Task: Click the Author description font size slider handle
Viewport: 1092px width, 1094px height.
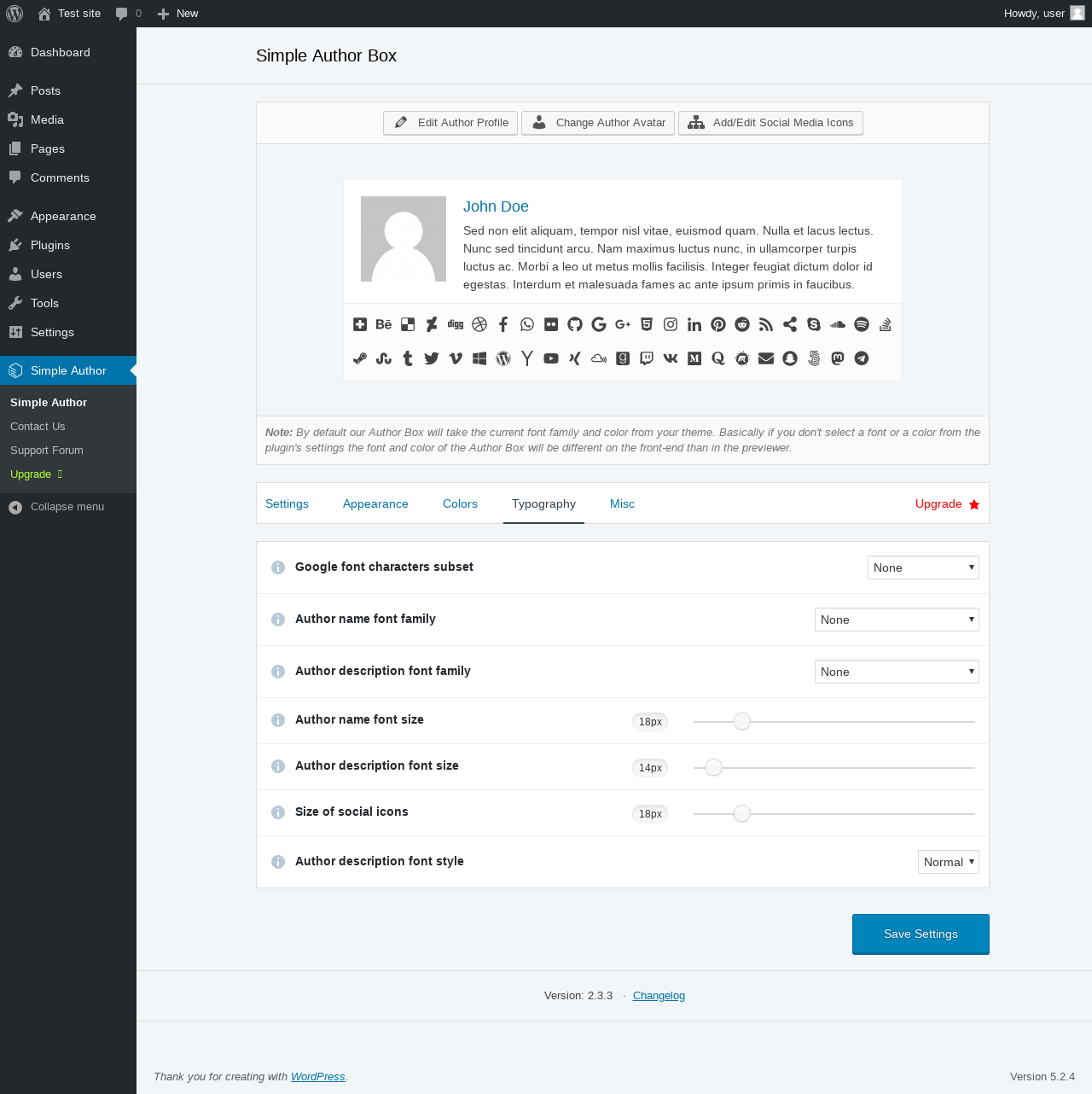Action: [x=714, y=768]
